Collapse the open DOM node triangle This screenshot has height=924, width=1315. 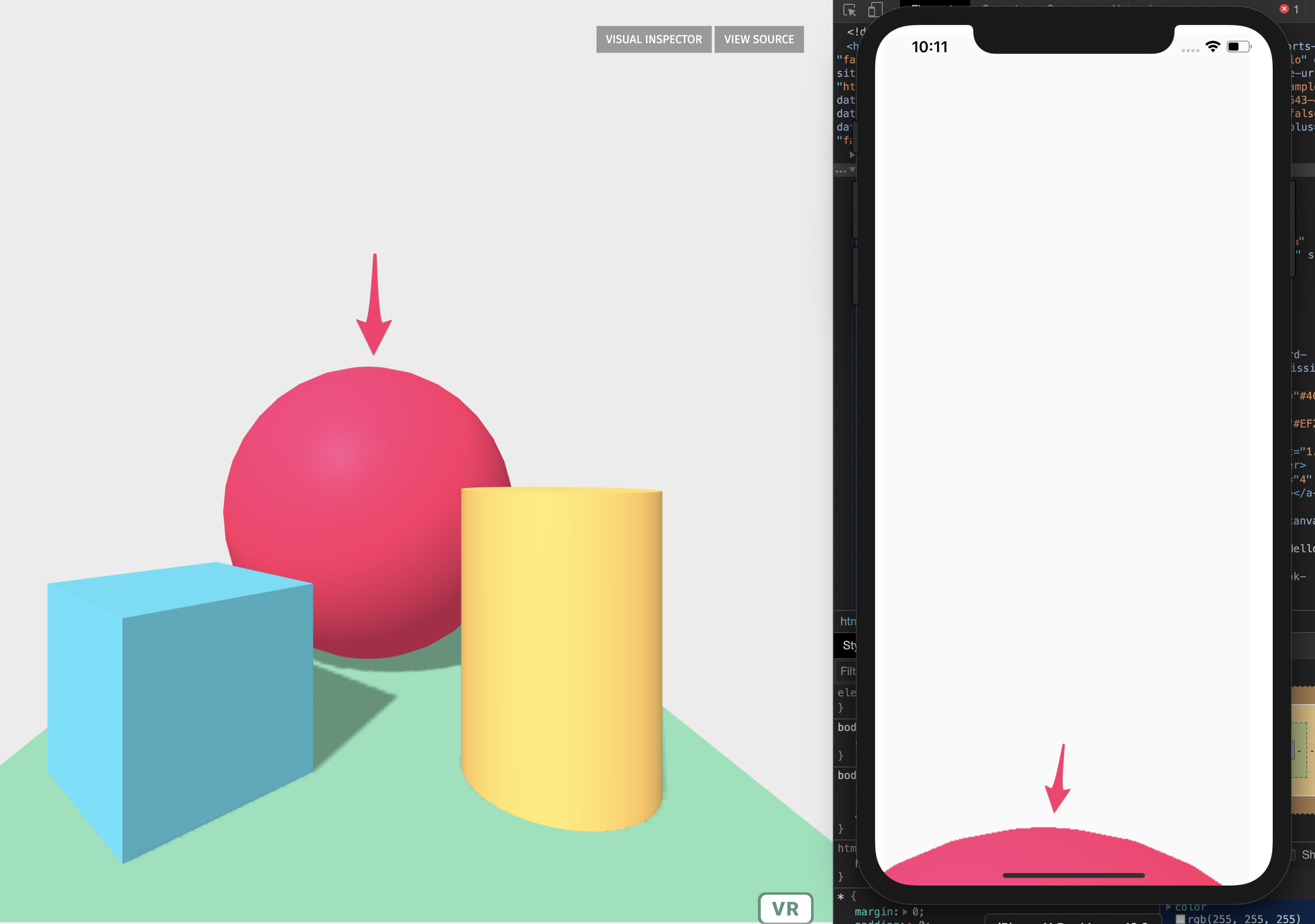pos(852,170)
